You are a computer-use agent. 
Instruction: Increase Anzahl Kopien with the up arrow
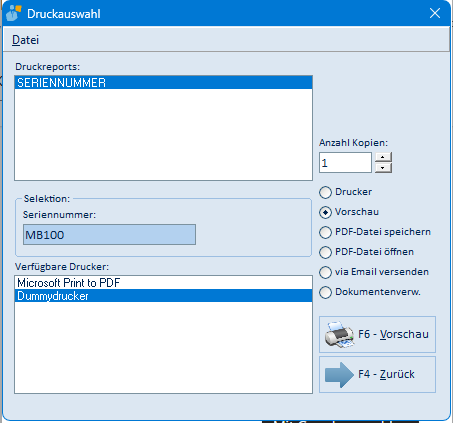pyautogui.click(x=383, y=157)
